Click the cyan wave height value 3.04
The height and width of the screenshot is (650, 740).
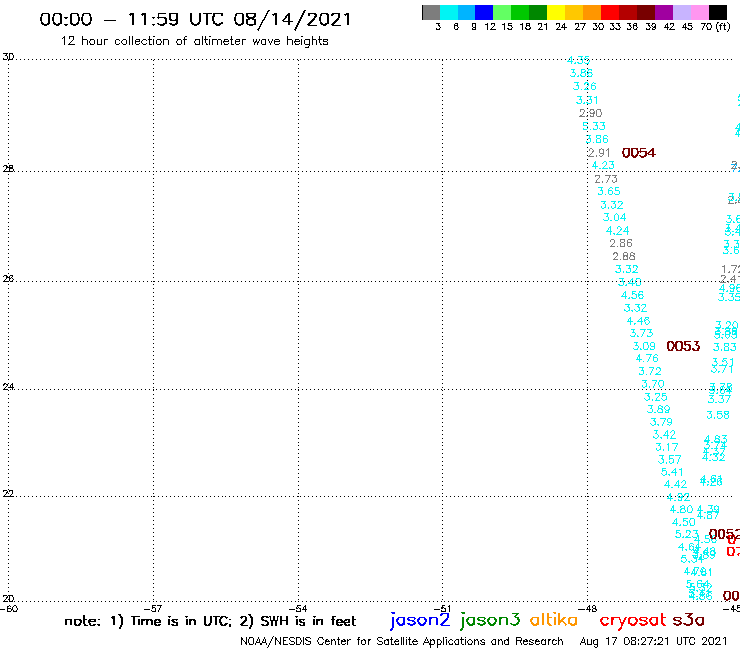(614, 217)
